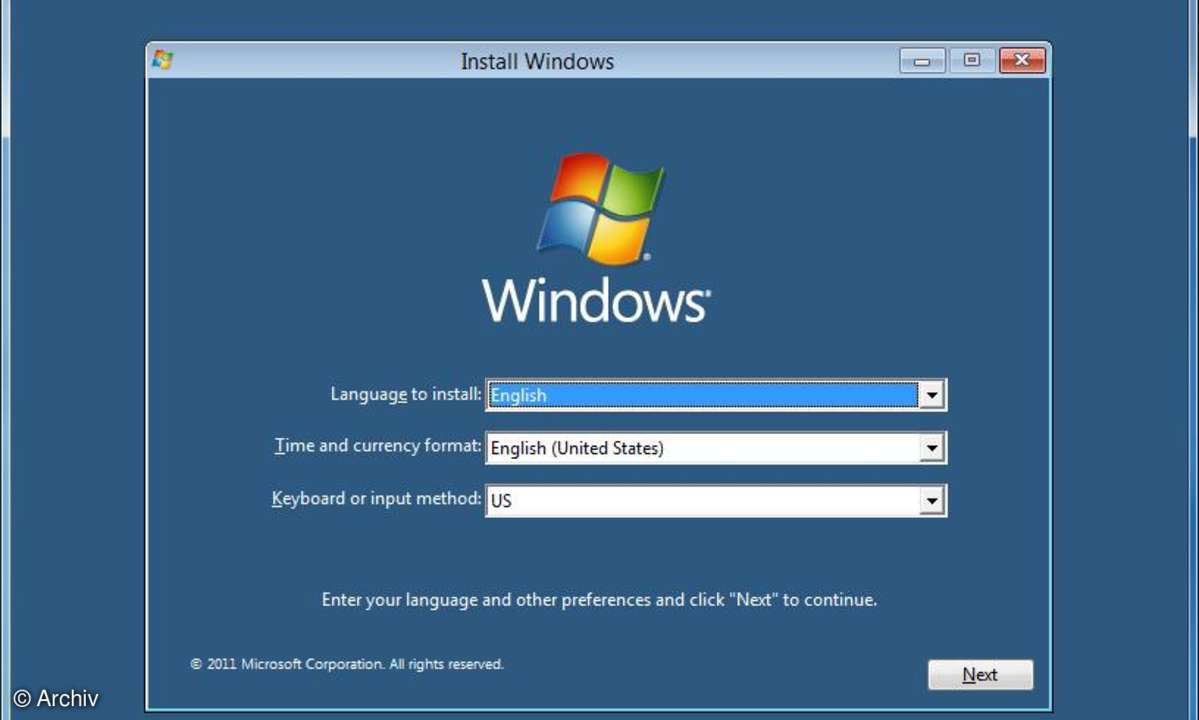This screenshot has height=720, width=1199.
Task: Click the Windows flag icon in title bar
Action: 163,60
